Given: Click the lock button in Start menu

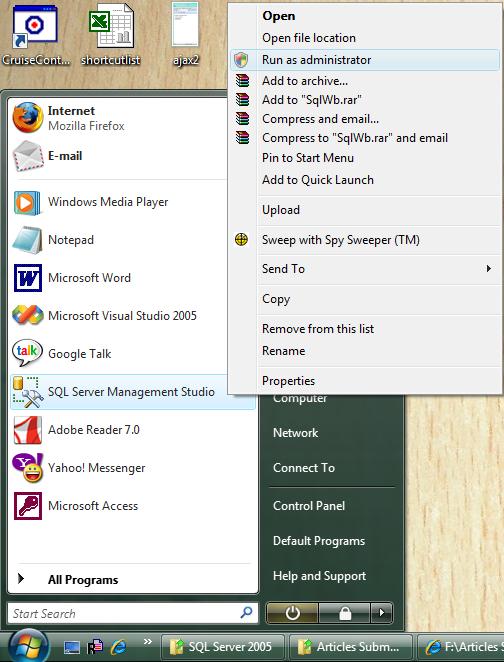Looking at the screenshot, I should coord(345,613).
